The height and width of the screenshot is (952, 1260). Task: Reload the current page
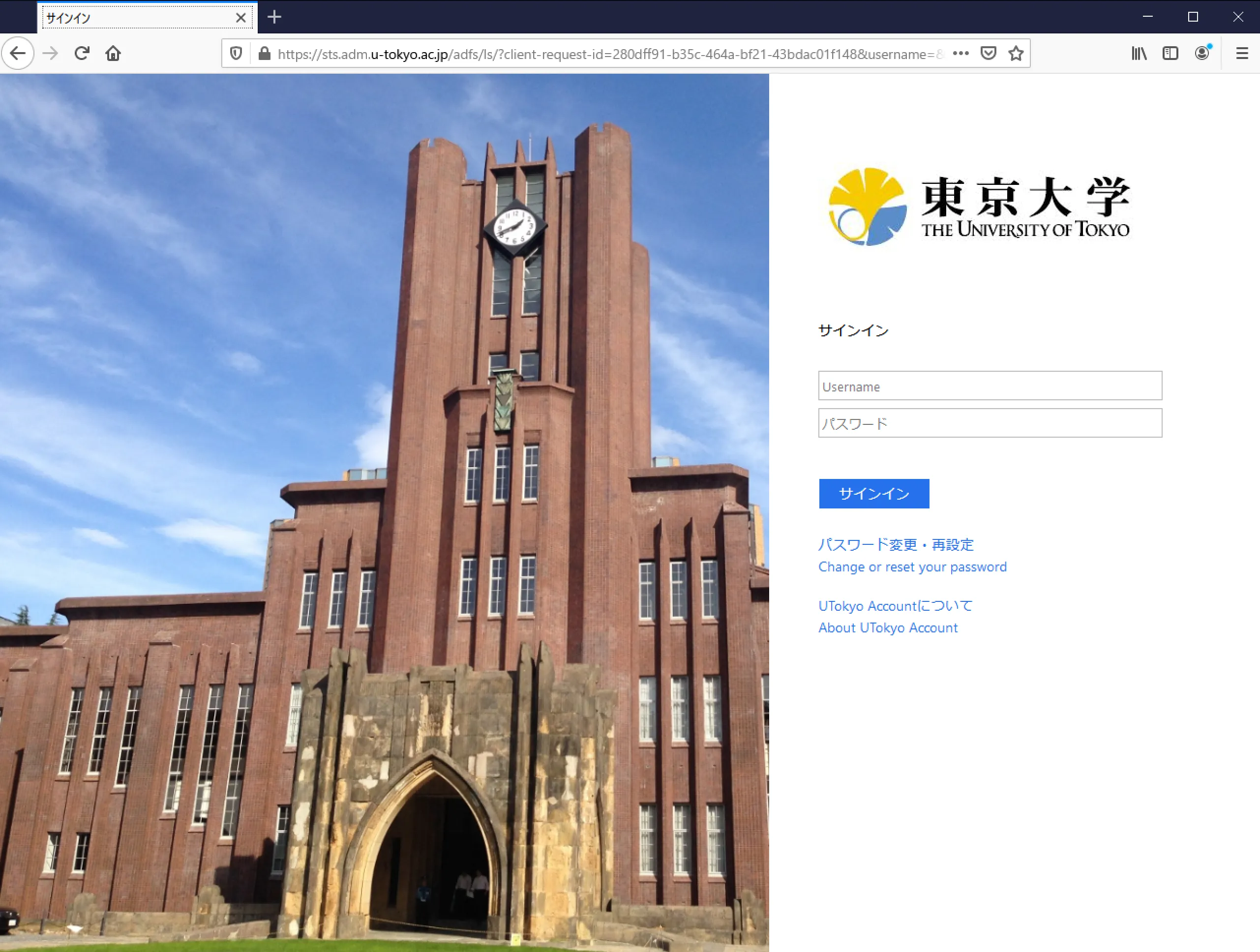[82, 54]
